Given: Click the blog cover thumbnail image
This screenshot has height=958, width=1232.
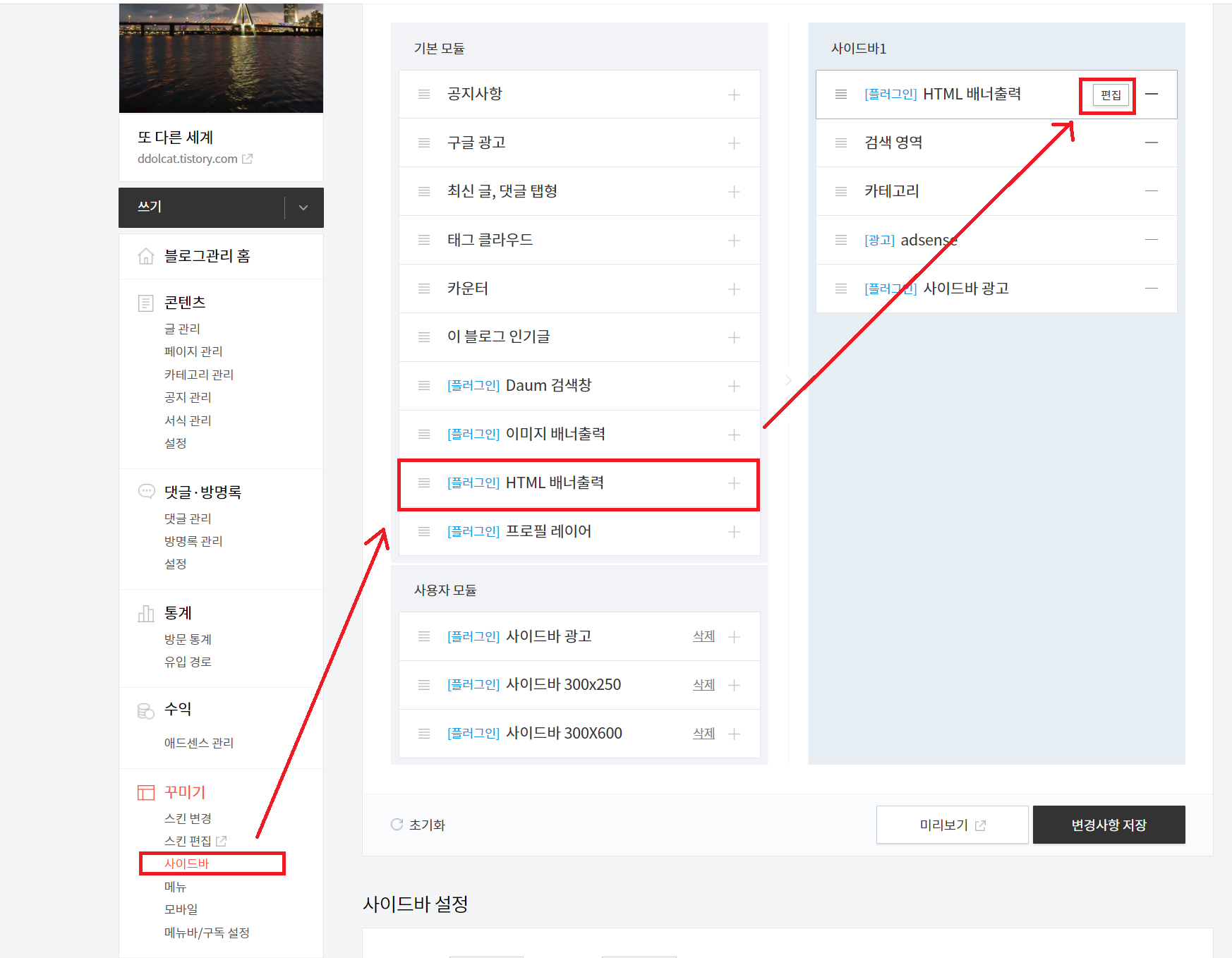Looking at the screenshot, I should click(x=221, y=58).
